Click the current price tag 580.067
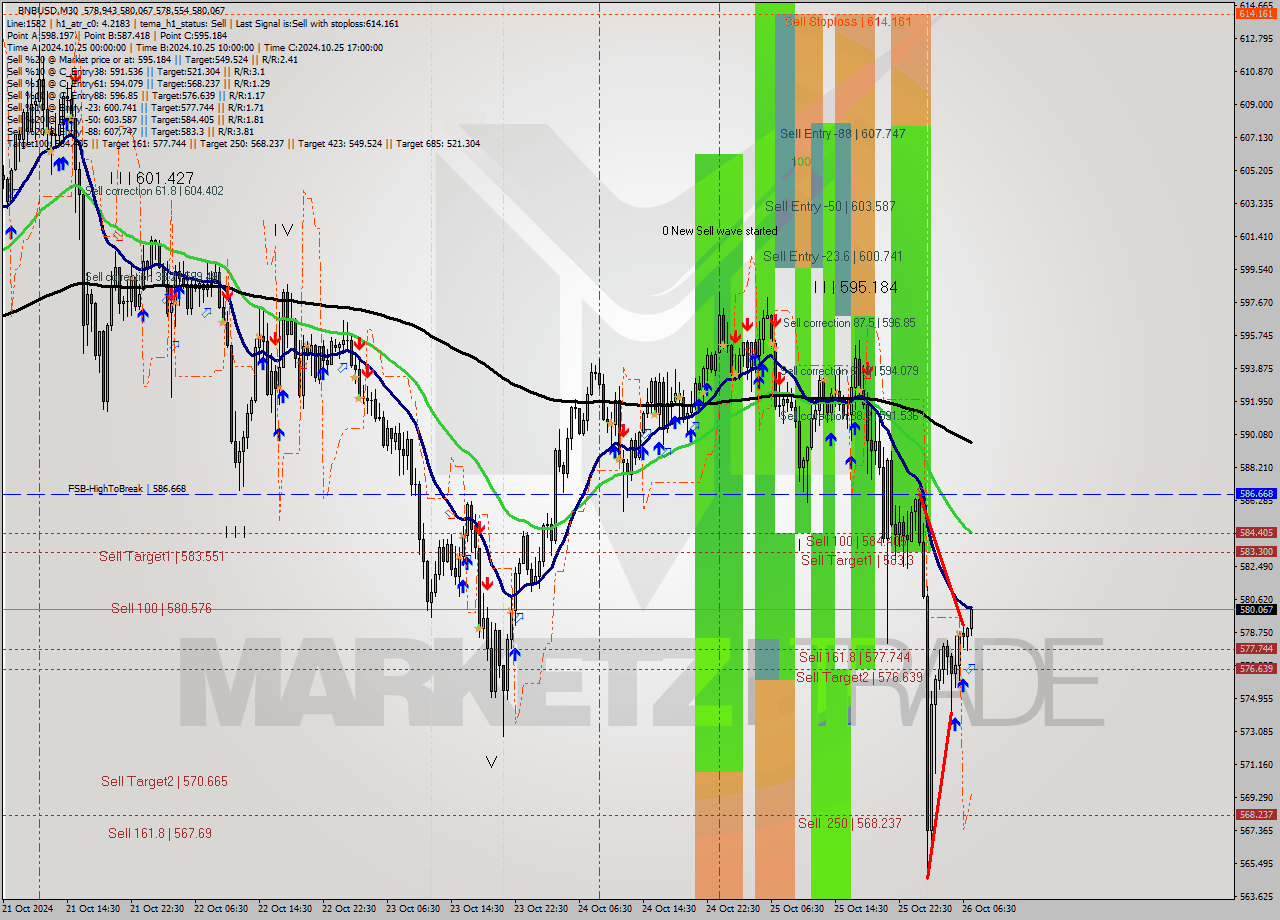 pyautogui.click(x=1256, y=609)
